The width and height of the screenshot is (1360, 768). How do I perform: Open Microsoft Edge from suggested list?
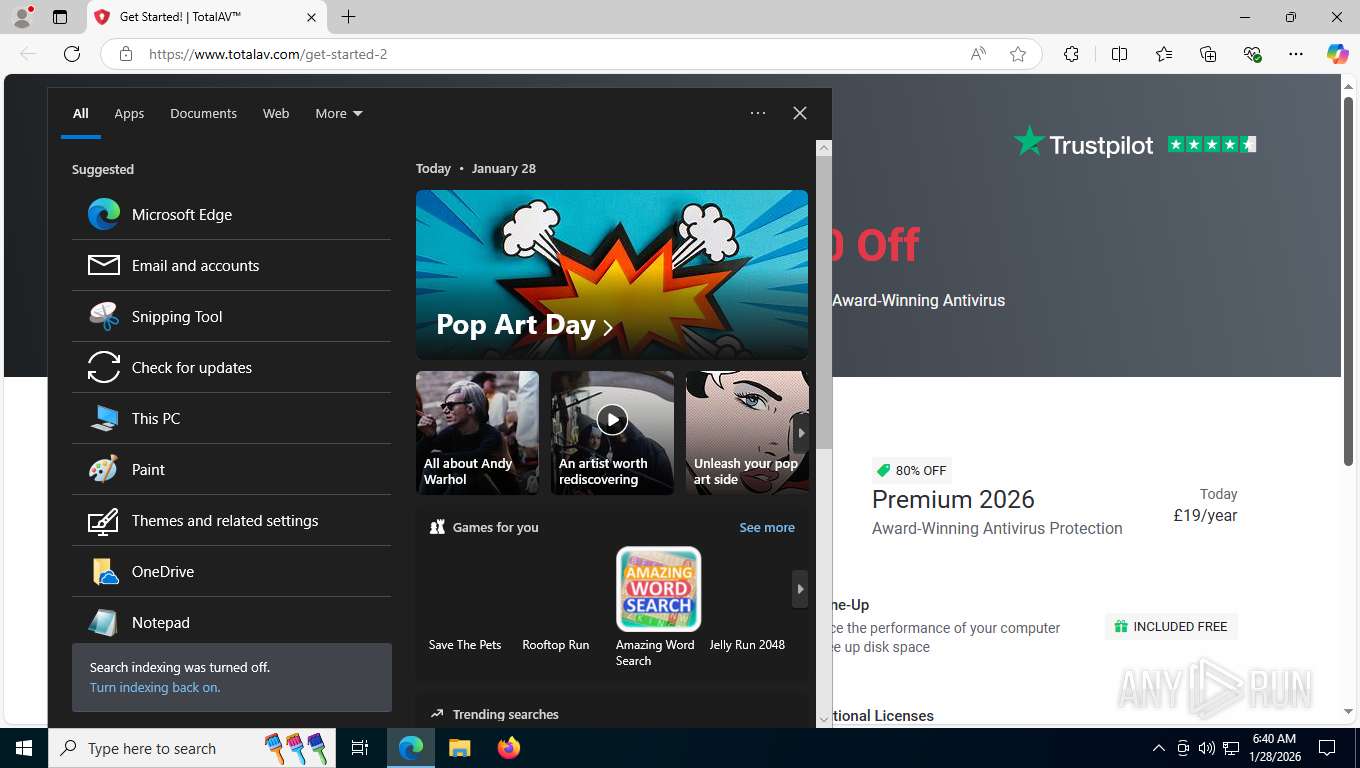(231, 214)
